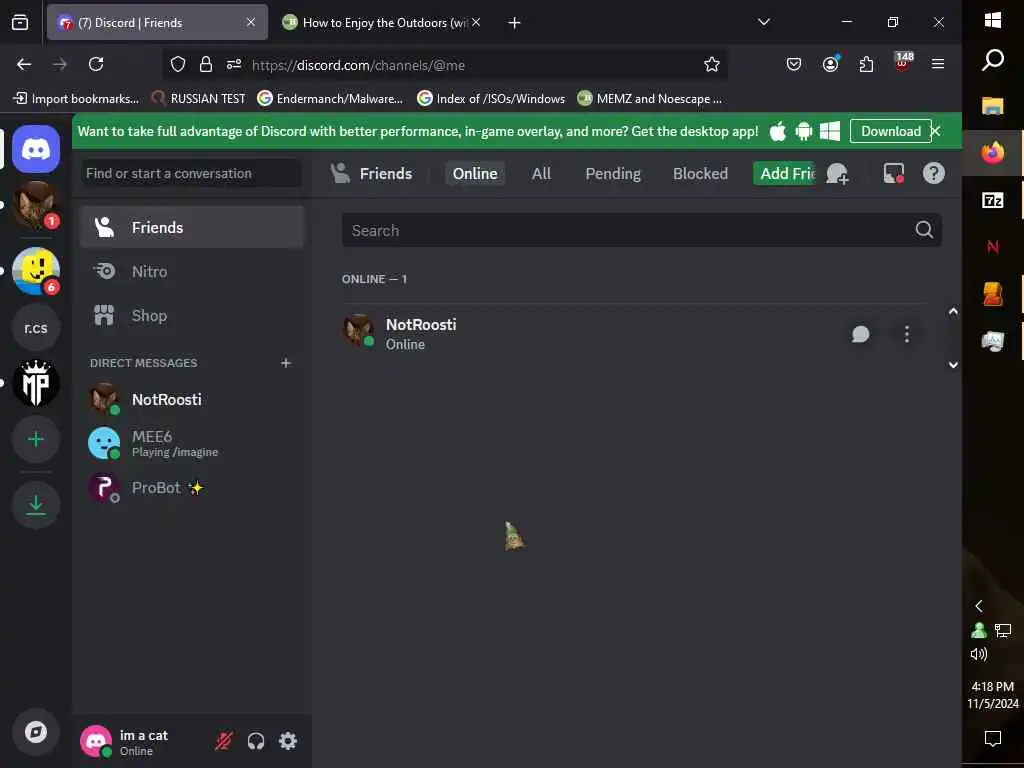Open Firefox application menu
This screenshot has width=1024, height=768.
pos(938,64)
